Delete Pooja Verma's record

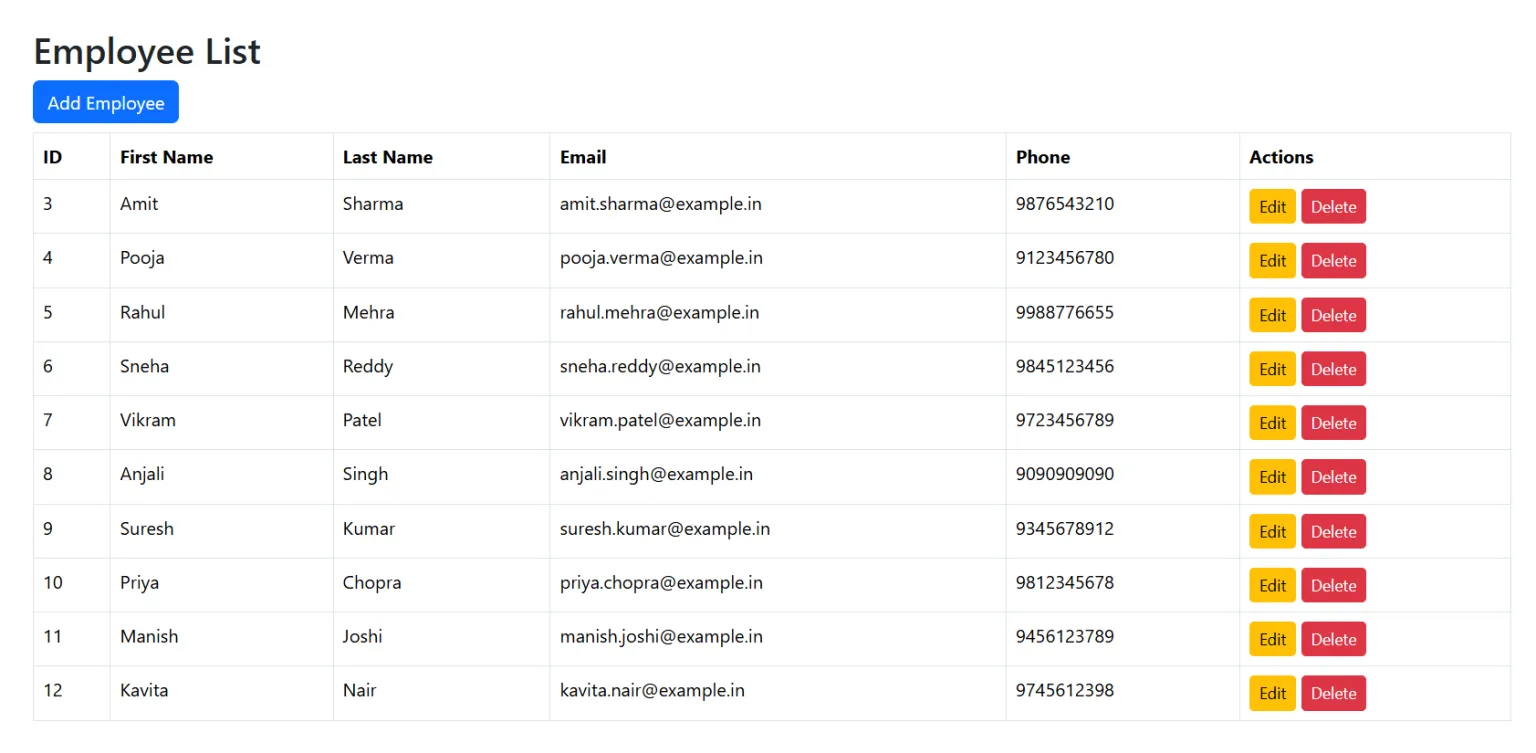point(1333,260)
